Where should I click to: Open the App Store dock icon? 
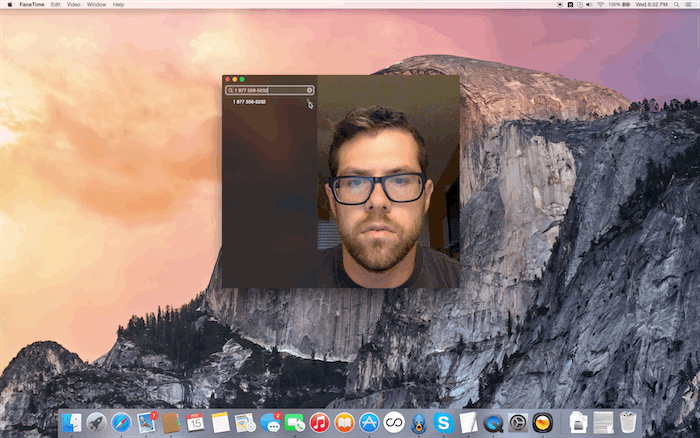click(x=369, y=423)
